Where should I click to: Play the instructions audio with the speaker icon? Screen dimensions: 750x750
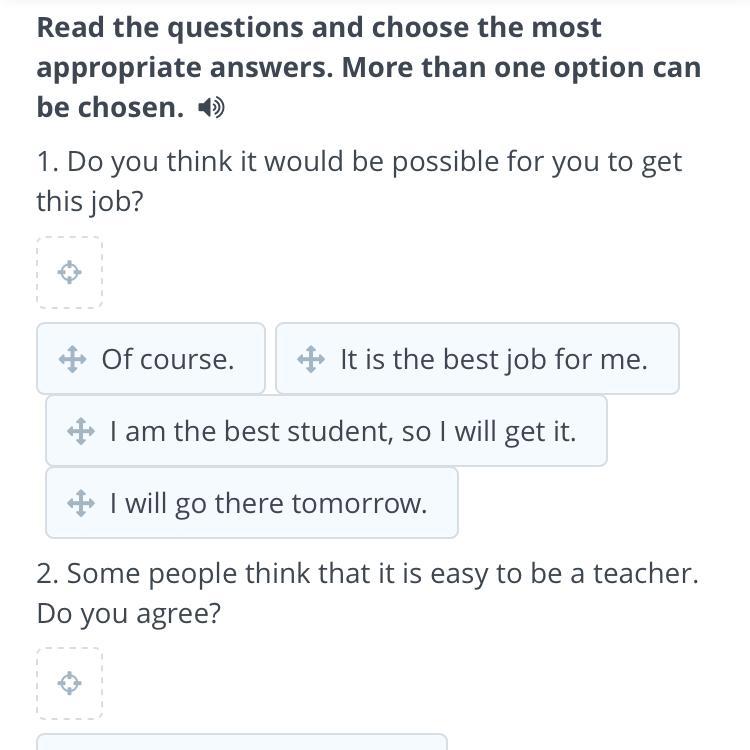pyautogui.click(x=211, y=108)
